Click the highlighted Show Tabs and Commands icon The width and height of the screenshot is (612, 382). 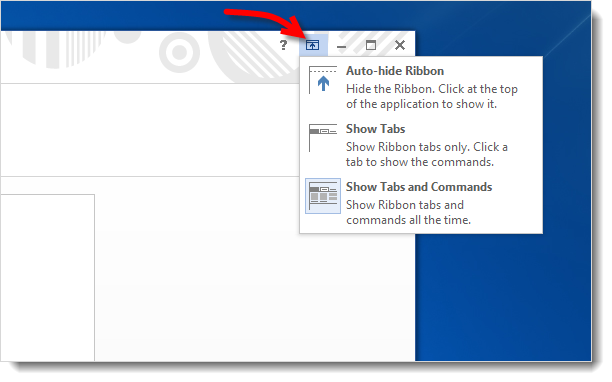323,196
